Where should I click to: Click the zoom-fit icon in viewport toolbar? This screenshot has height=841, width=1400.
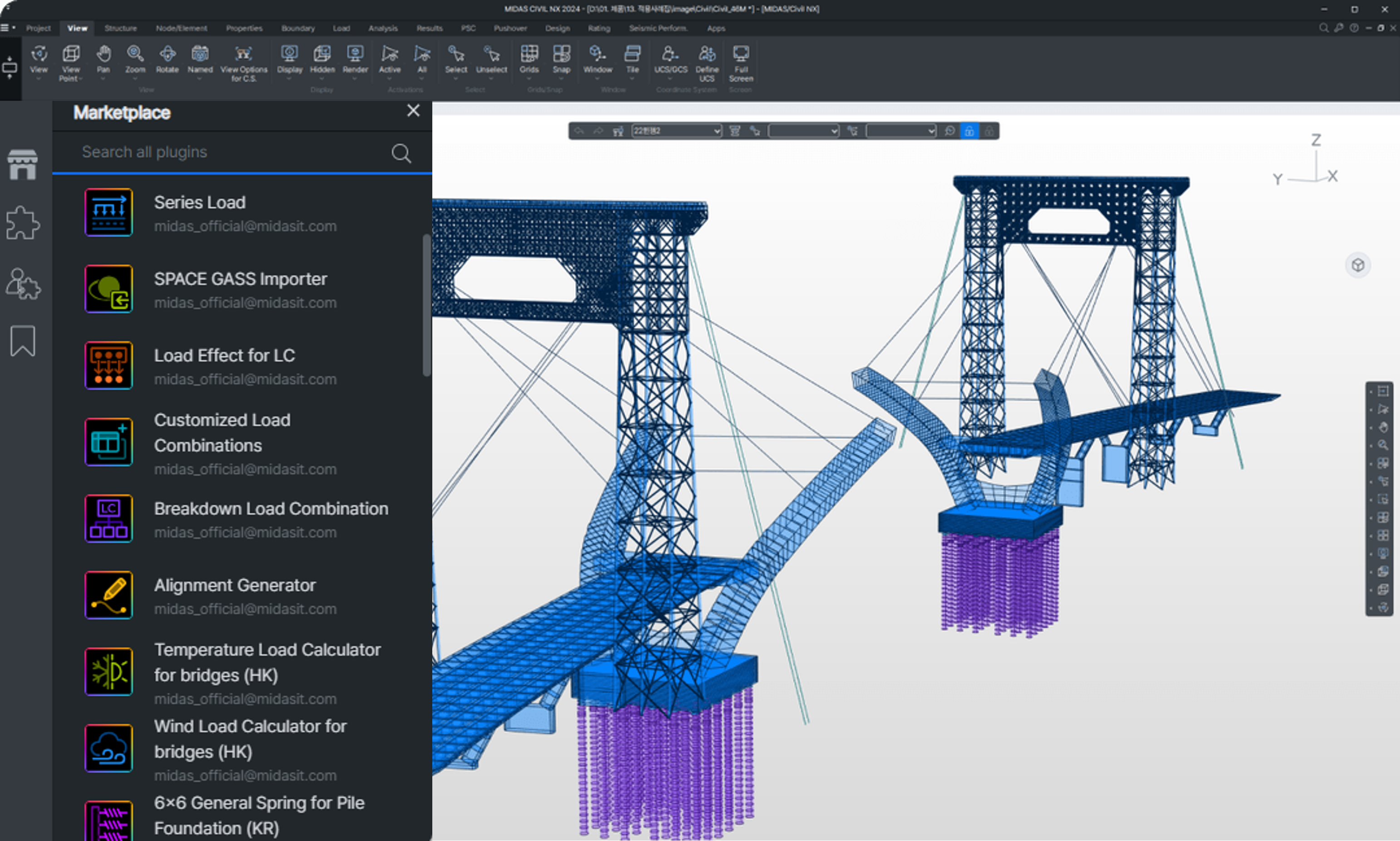click(x=950, y=131)
